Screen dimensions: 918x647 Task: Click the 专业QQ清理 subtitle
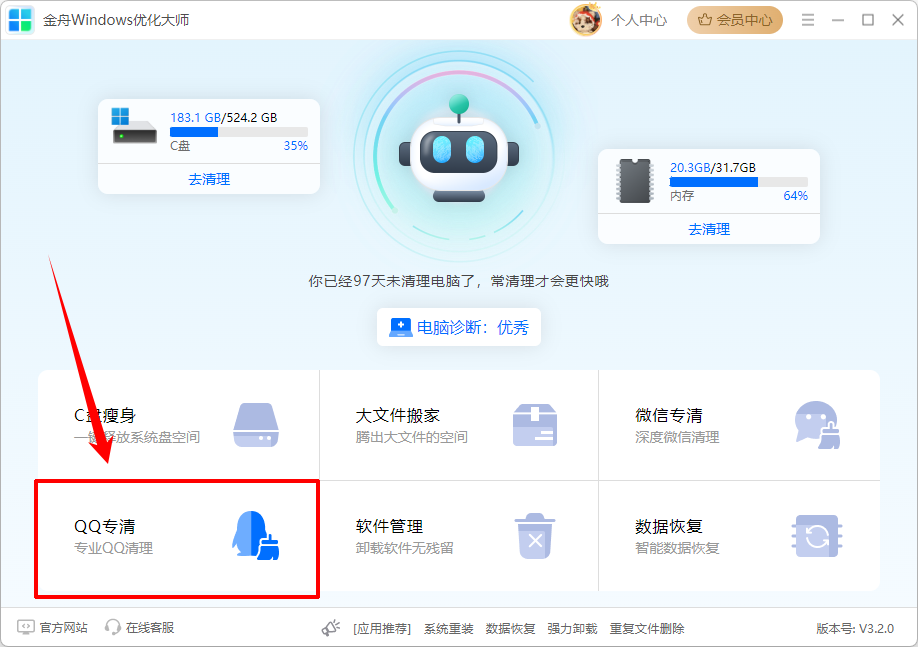pyautogui.click(x=114, y=549)
